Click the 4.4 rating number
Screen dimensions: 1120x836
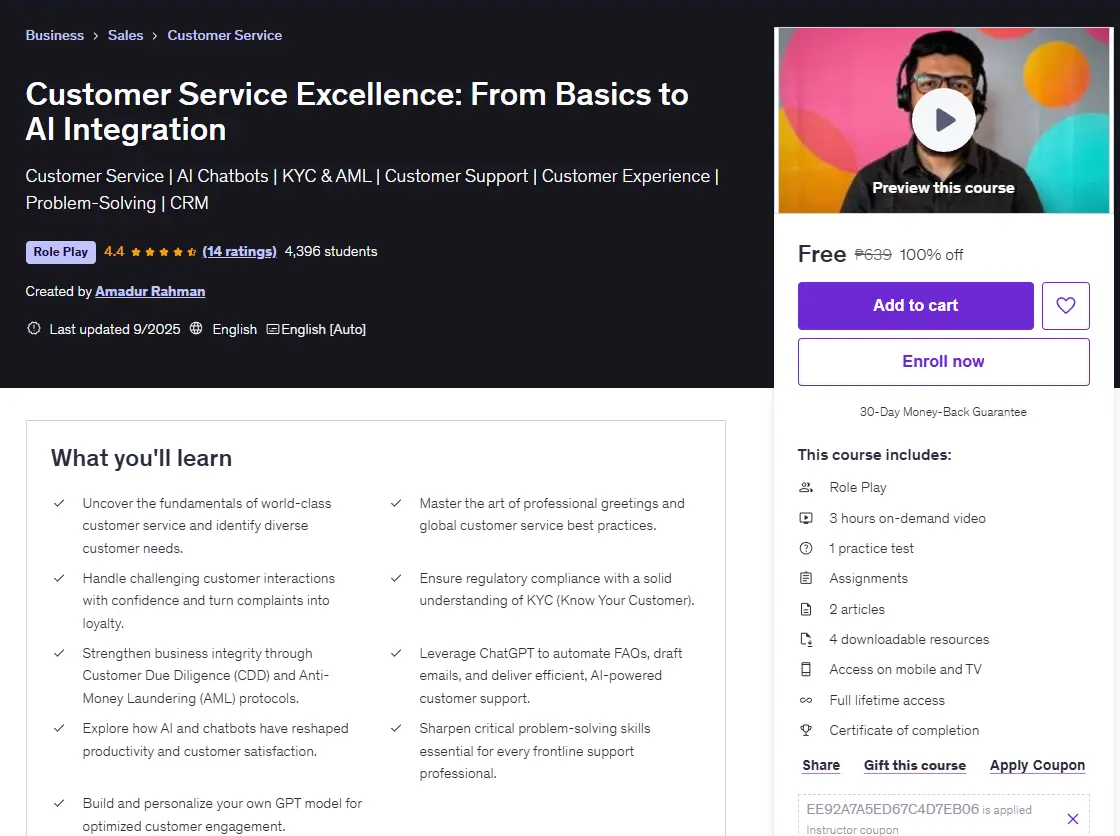[x=114, y=252]
